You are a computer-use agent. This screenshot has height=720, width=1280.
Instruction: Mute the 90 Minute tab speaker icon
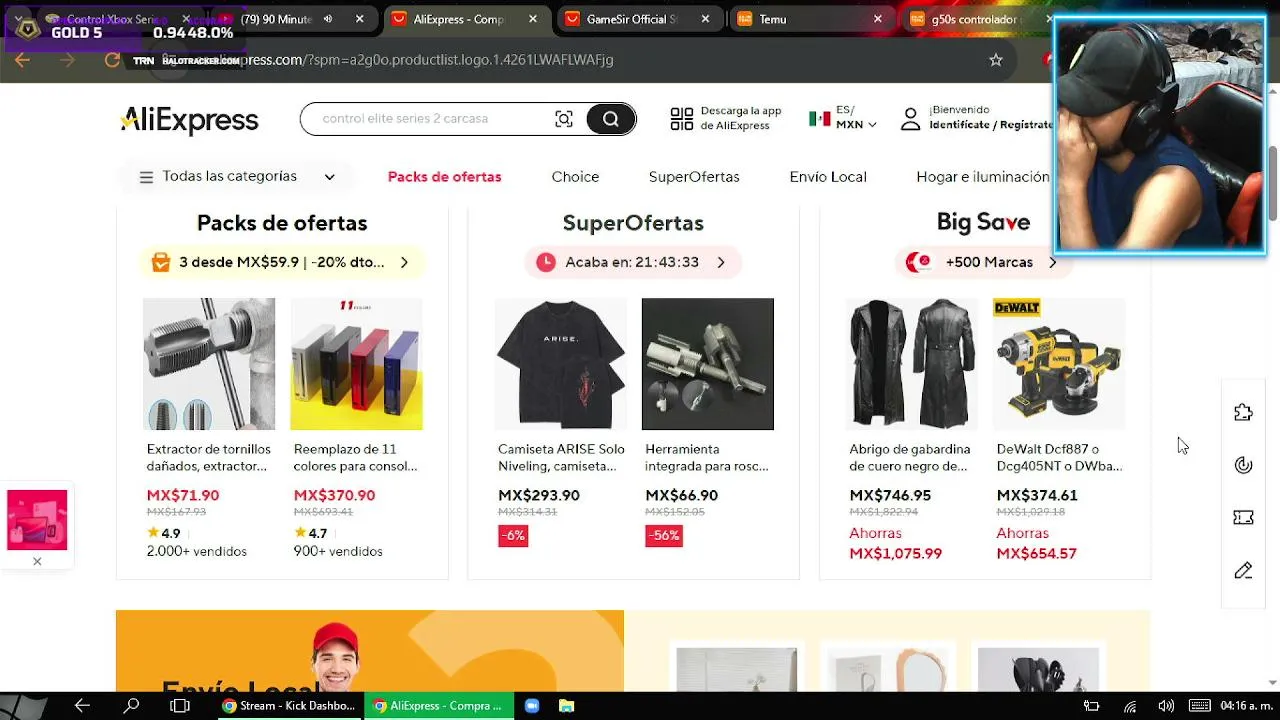[x=328, y=19]
